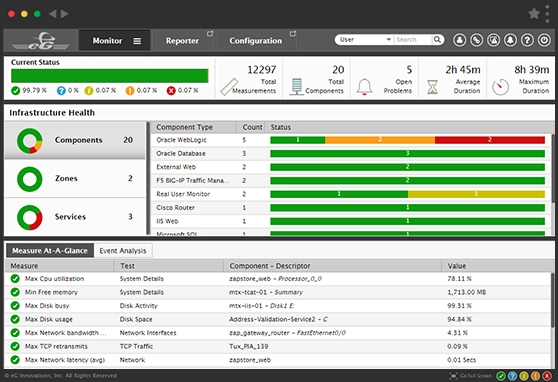558x382 pixels.
Task: Click the Current Status green progress bar
Action: click(x=110, y=76)
